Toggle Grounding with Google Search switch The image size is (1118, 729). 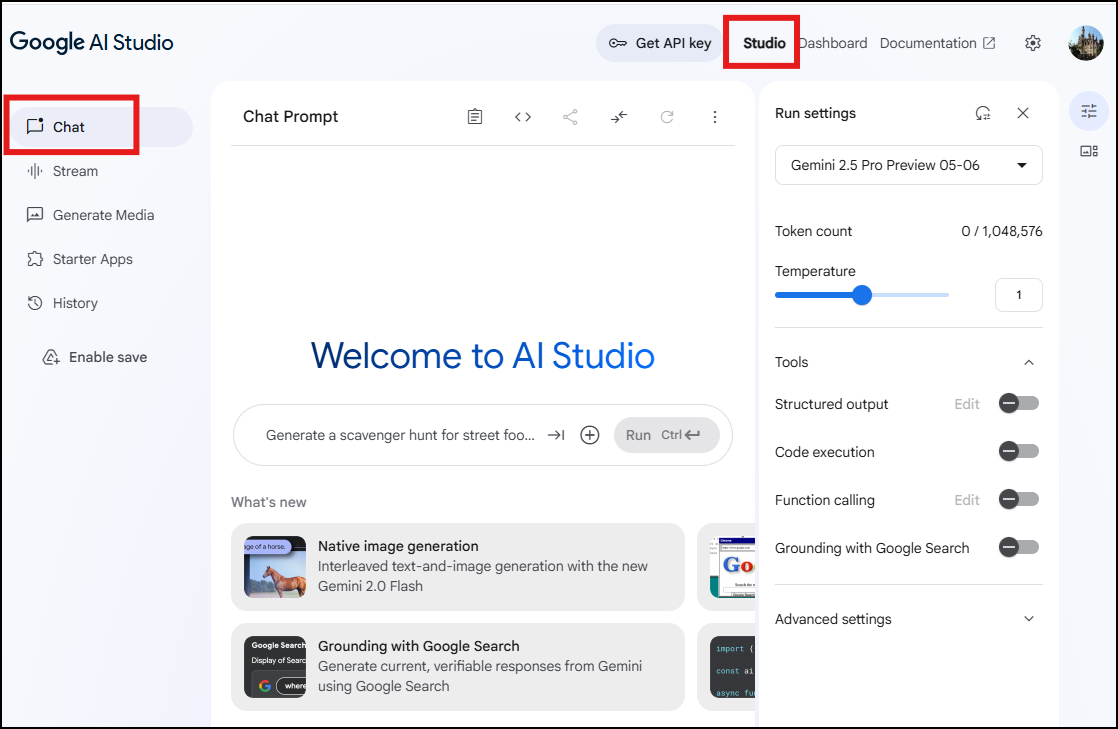tap(1018, 548)
